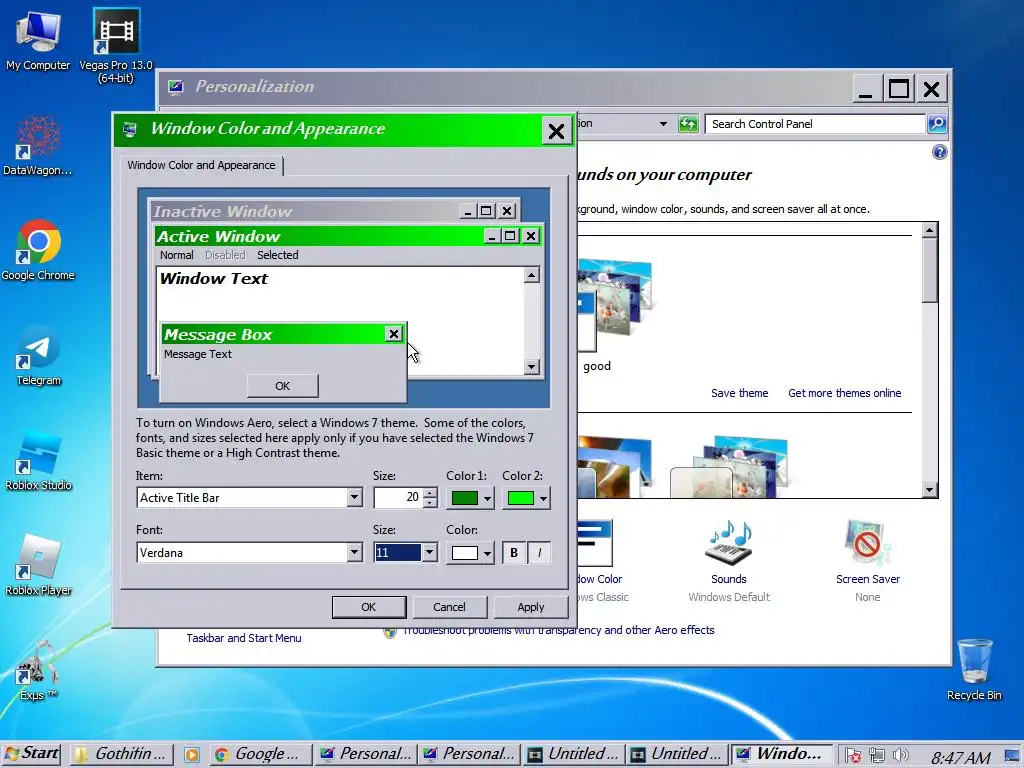The height and width of the screenshot is (768, 1024).
Task: Click OK inside the Message Box preview
Action: [x=282, y=386]
